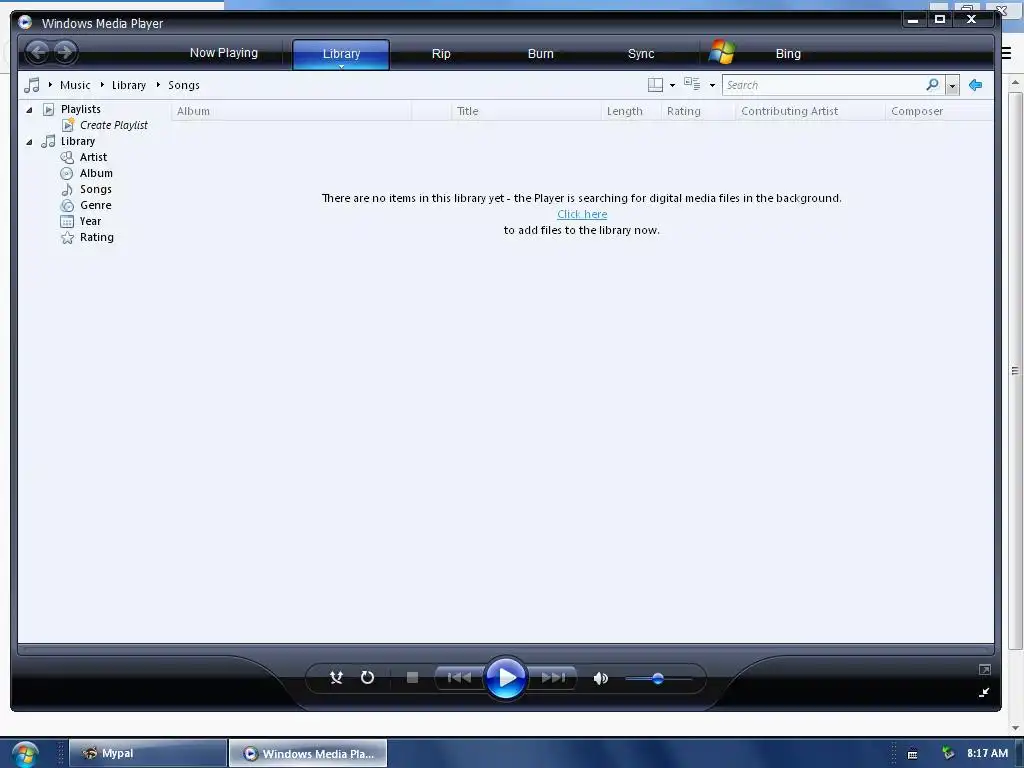
Task: Click the Genre icon in tree
Action: [x=67, y=206]
